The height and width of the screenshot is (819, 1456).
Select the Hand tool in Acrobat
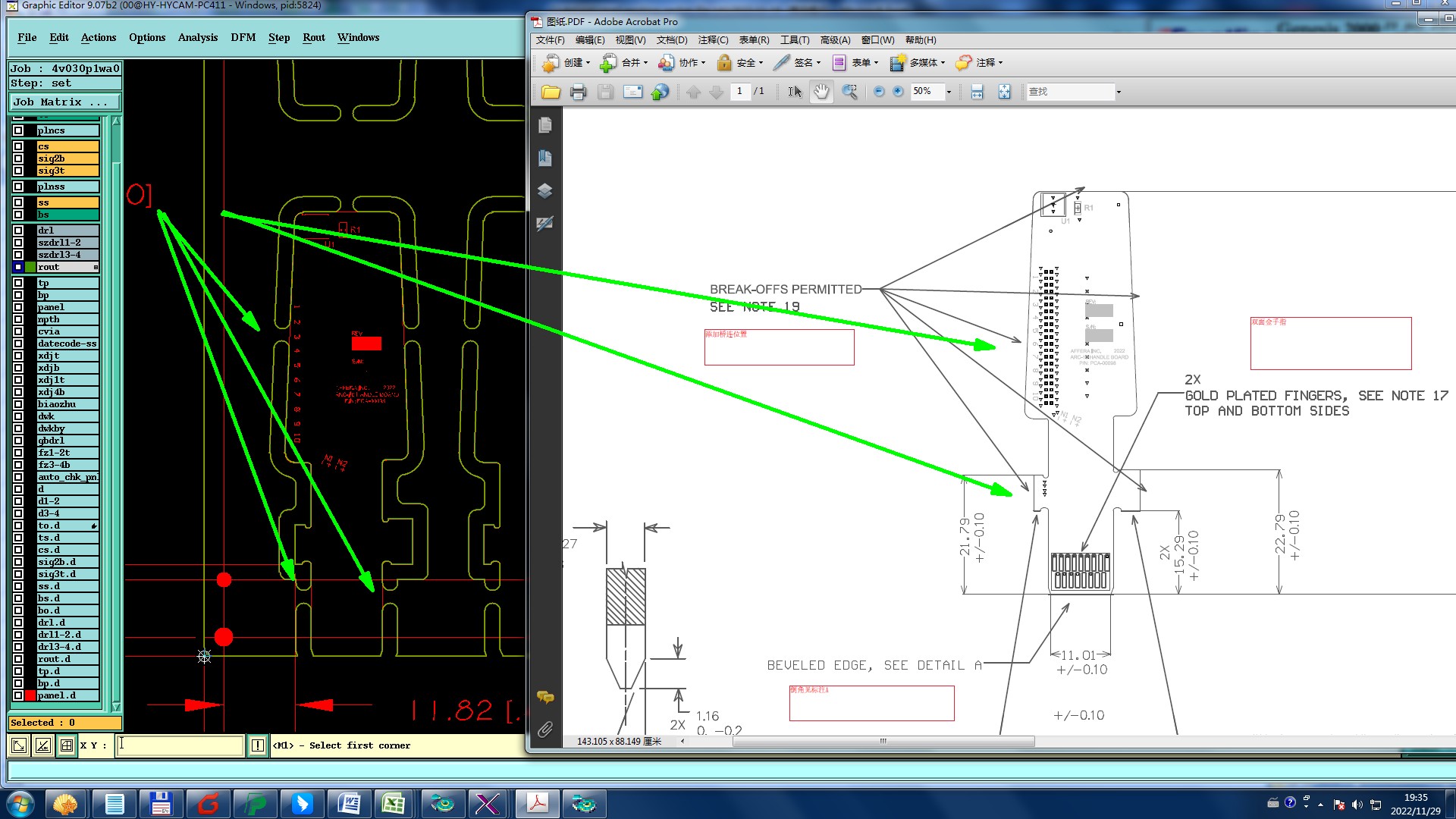tap(821, 92)
